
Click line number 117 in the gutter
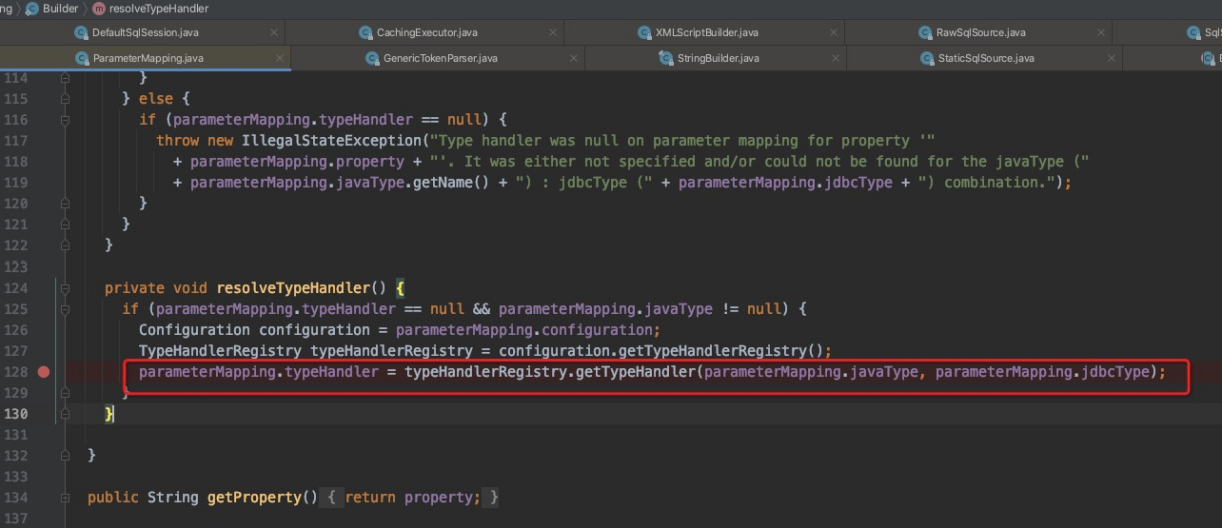pos(15,141)
